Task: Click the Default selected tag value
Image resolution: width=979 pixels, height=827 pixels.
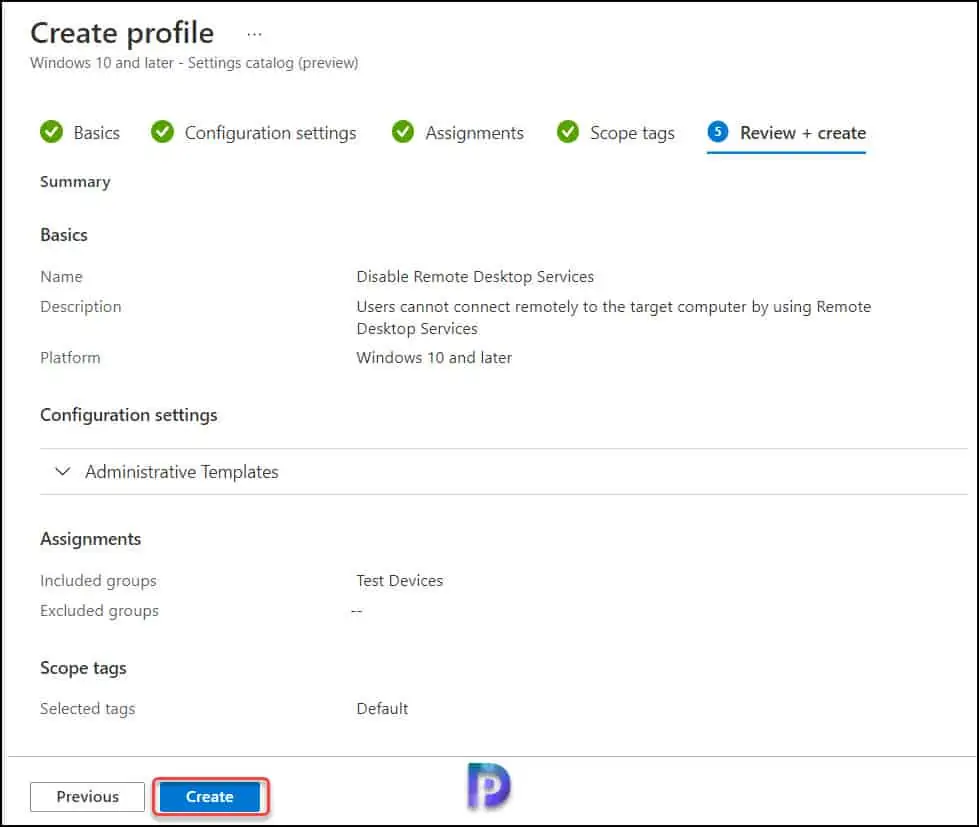Action: (382, 708)
